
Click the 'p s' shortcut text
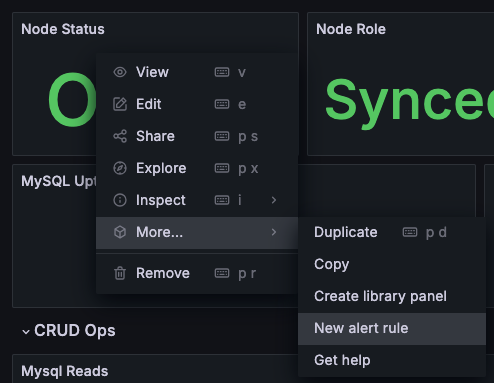coord(248,137)
